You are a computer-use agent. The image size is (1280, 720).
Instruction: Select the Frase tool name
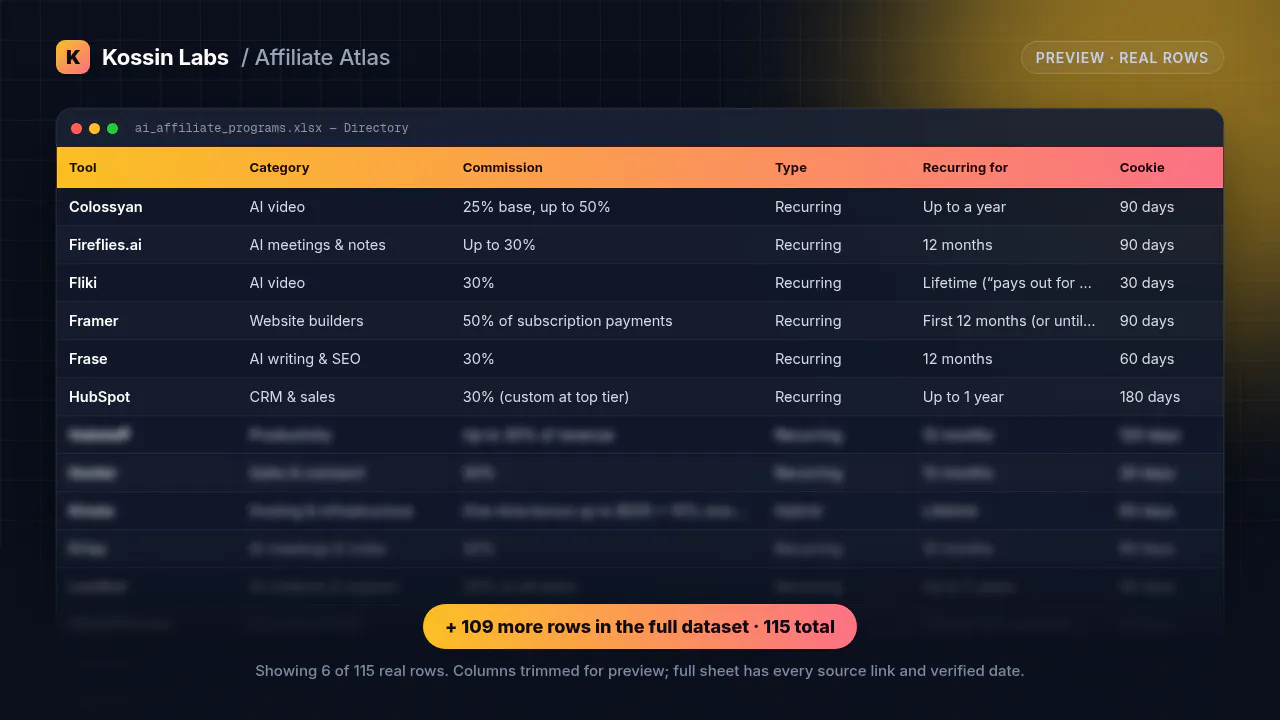pyautogui.click(x=88, y=359)
